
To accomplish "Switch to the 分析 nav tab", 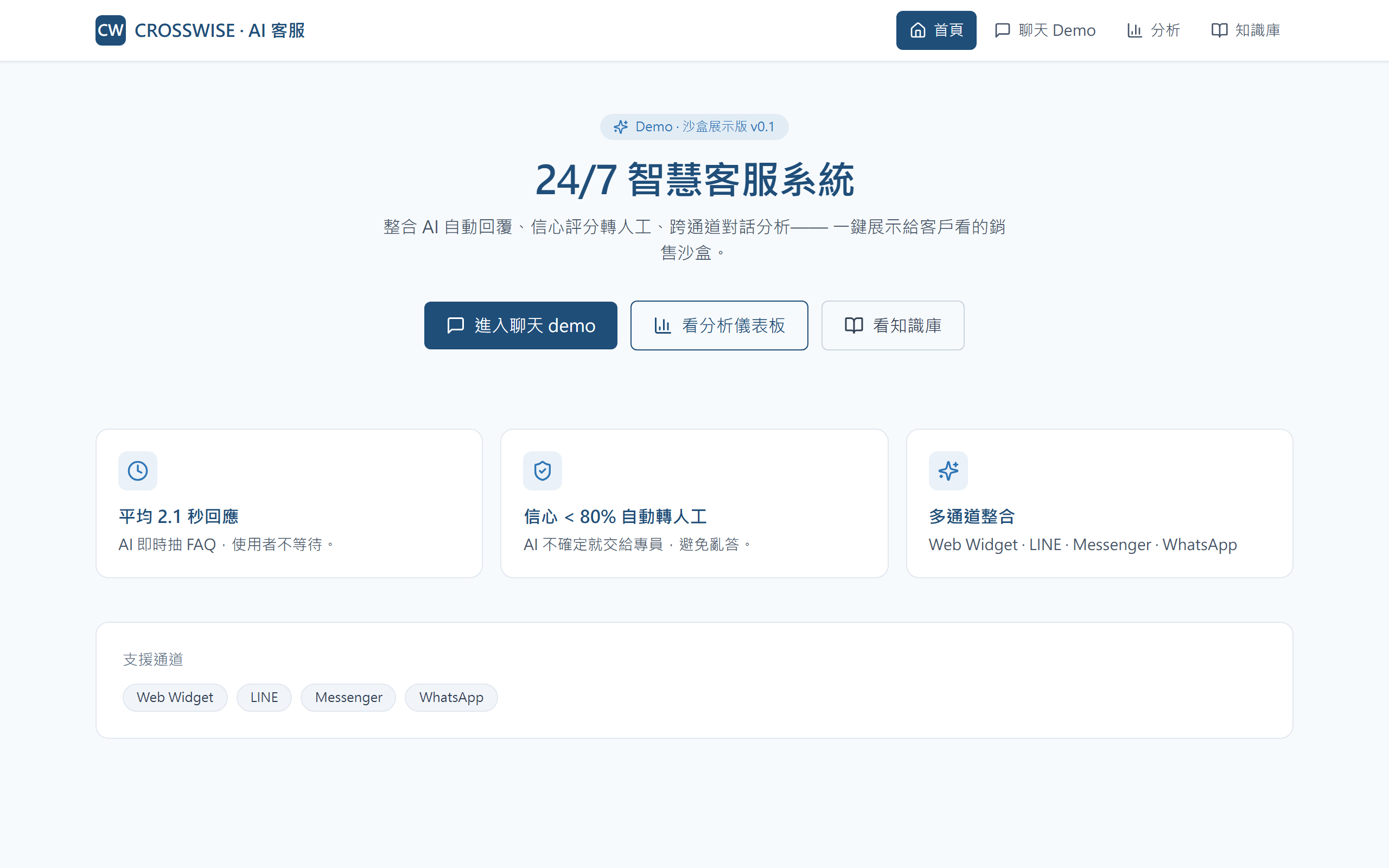I will 1153,30.
